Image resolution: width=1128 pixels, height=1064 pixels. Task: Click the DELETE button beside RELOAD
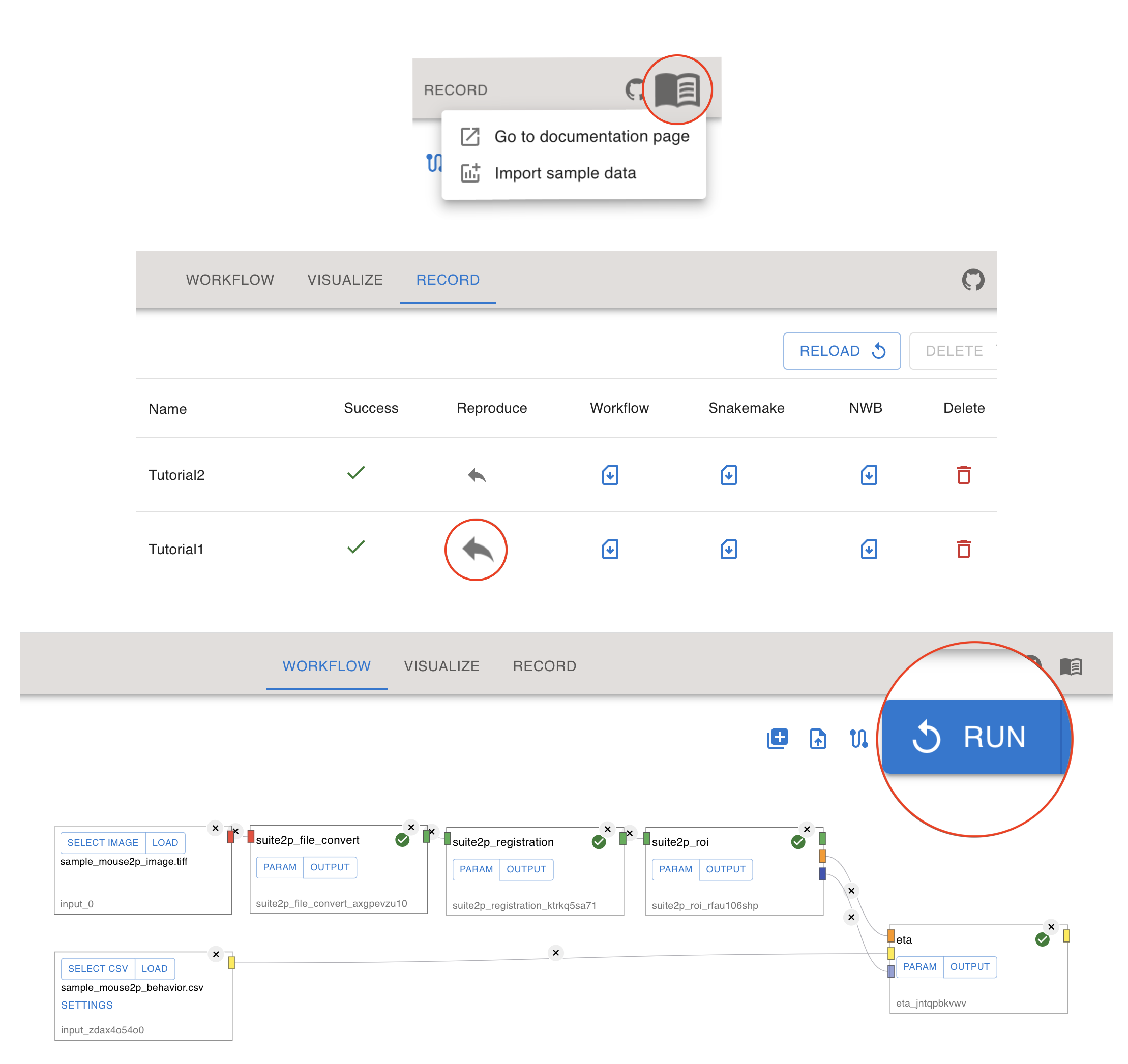click(x=953, y=351)
